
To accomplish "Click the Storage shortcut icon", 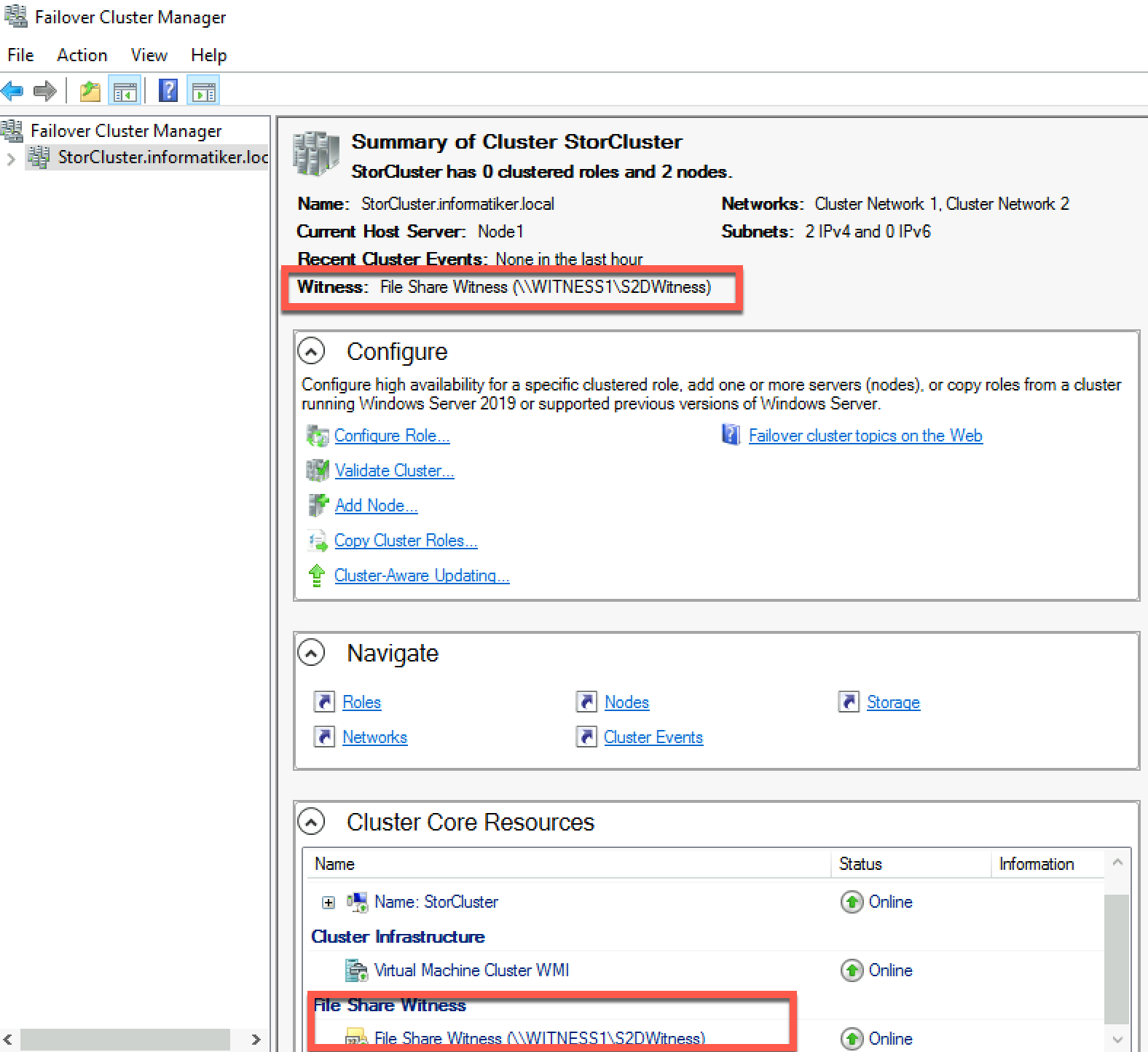I will (x=849, y=702).
